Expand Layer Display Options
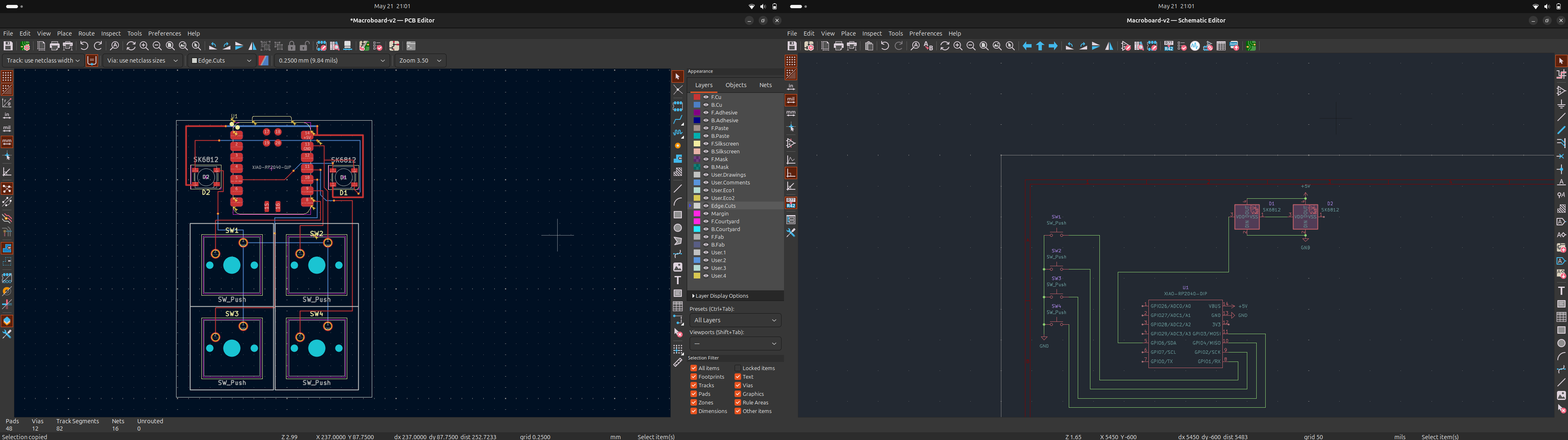1568x440 pixels. pos(720,296)
